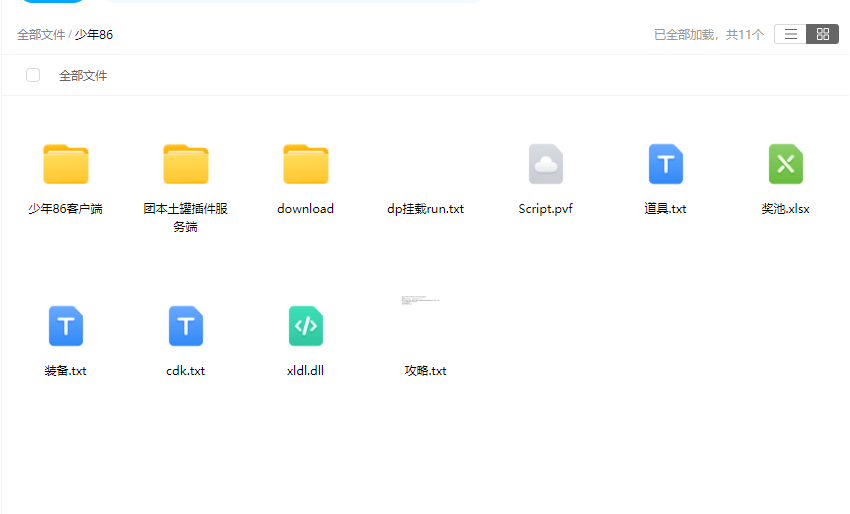The height and width of the screenshot is (514, 850).
Task: Open the 团本土罐插件服务端 folder icon
Action: 186,164
